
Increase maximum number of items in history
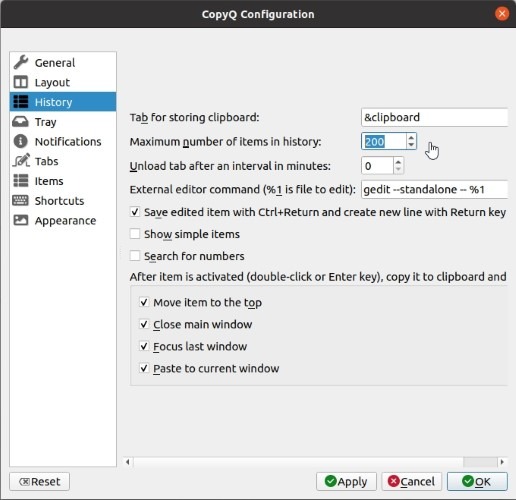pyautogui.click(x=411, y=137)
